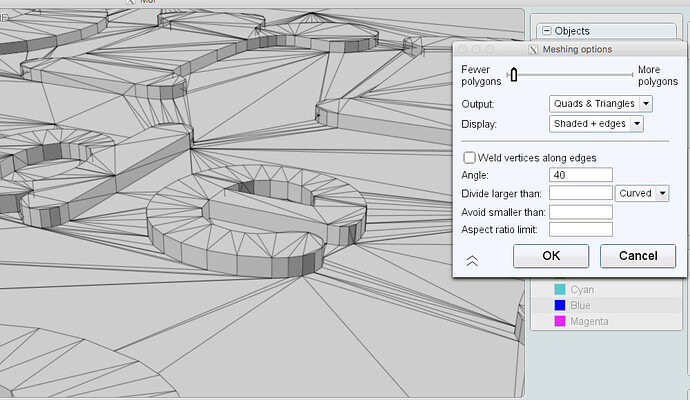Viewport: 690px width, 400px height.
Task: Select the Magenta color swatch
Action: 560,321
